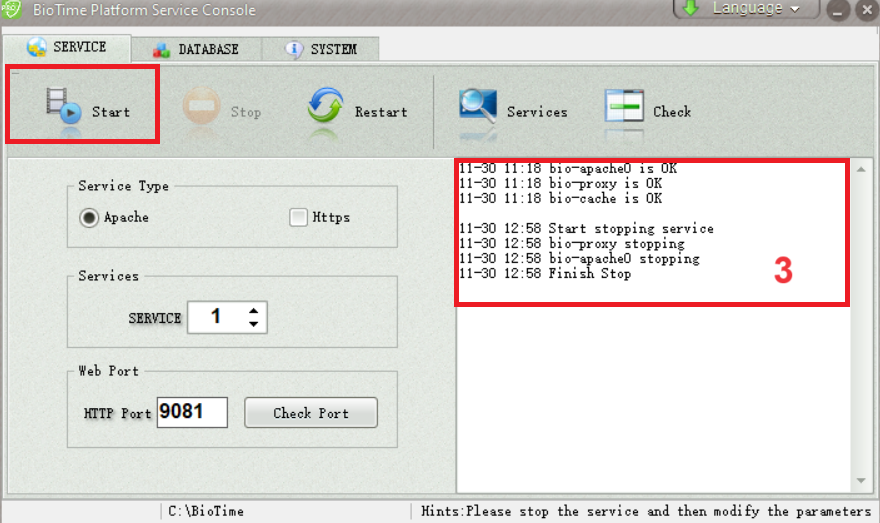Click the BioTime app icon in title bar
This screenshot has height=523, width=880.
(x=11, y=9)
